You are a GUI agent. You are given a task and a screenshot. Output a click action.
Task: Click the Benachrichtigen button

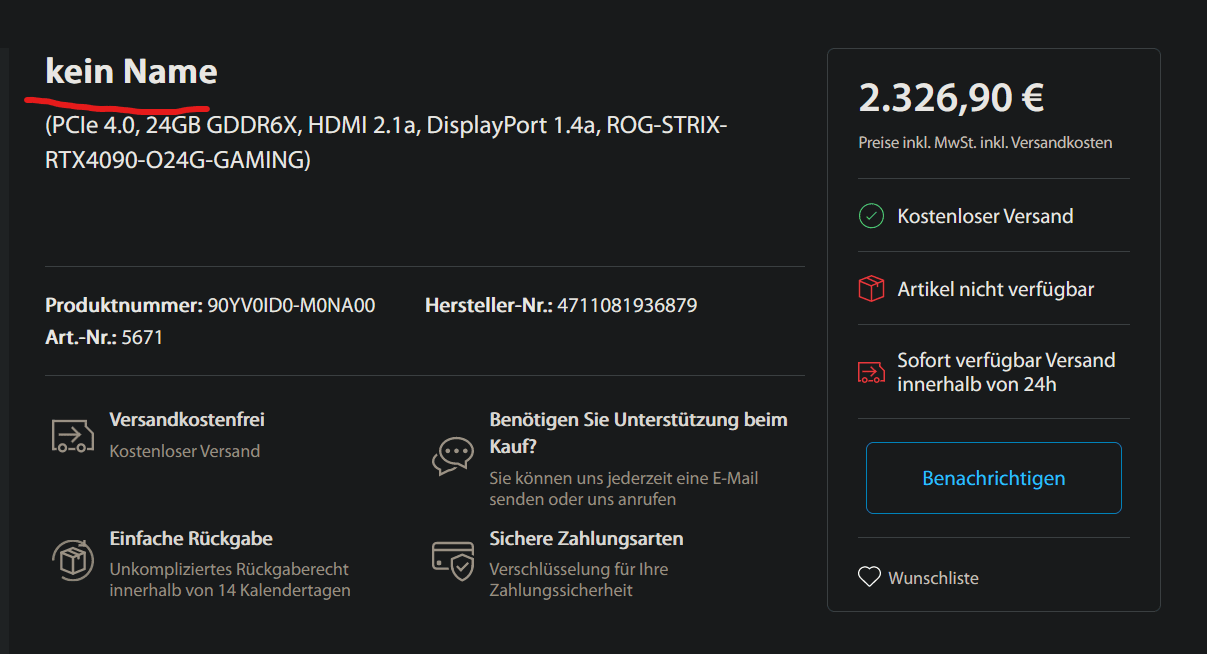[x=993, y=478]
